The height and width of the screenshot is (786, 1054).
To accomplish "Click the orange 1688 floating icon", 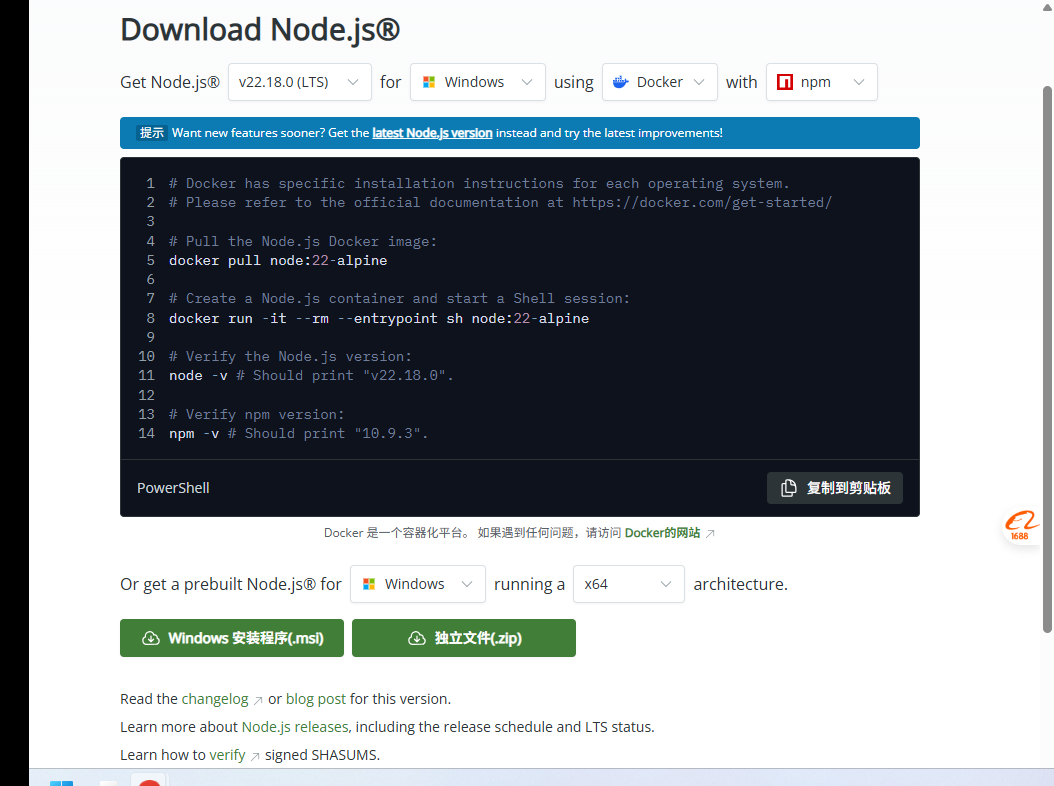I will [1022, 525].
